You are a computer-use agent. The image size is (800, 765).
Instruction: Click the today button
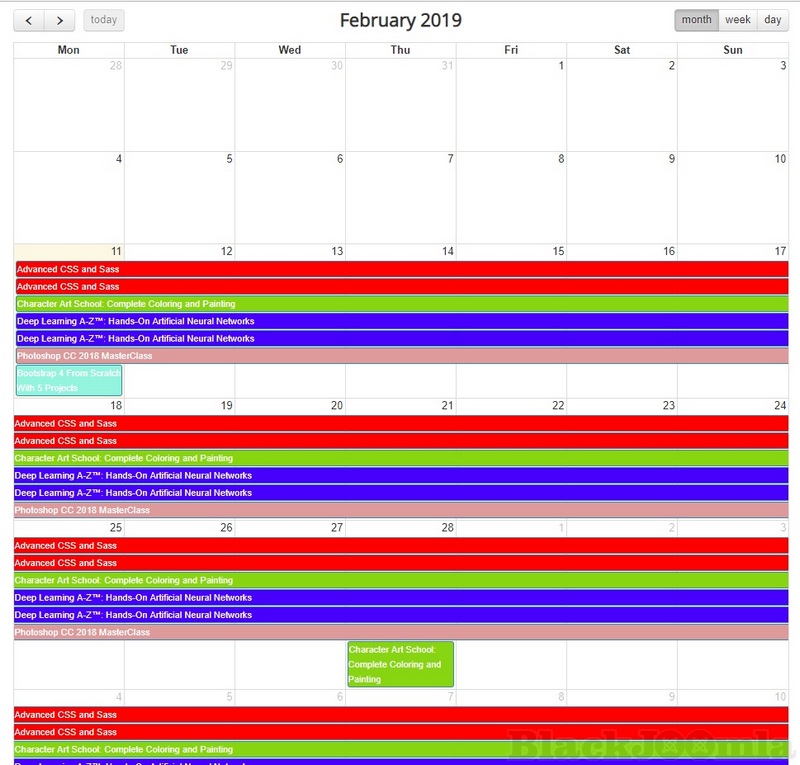click(x=104, y=20)
